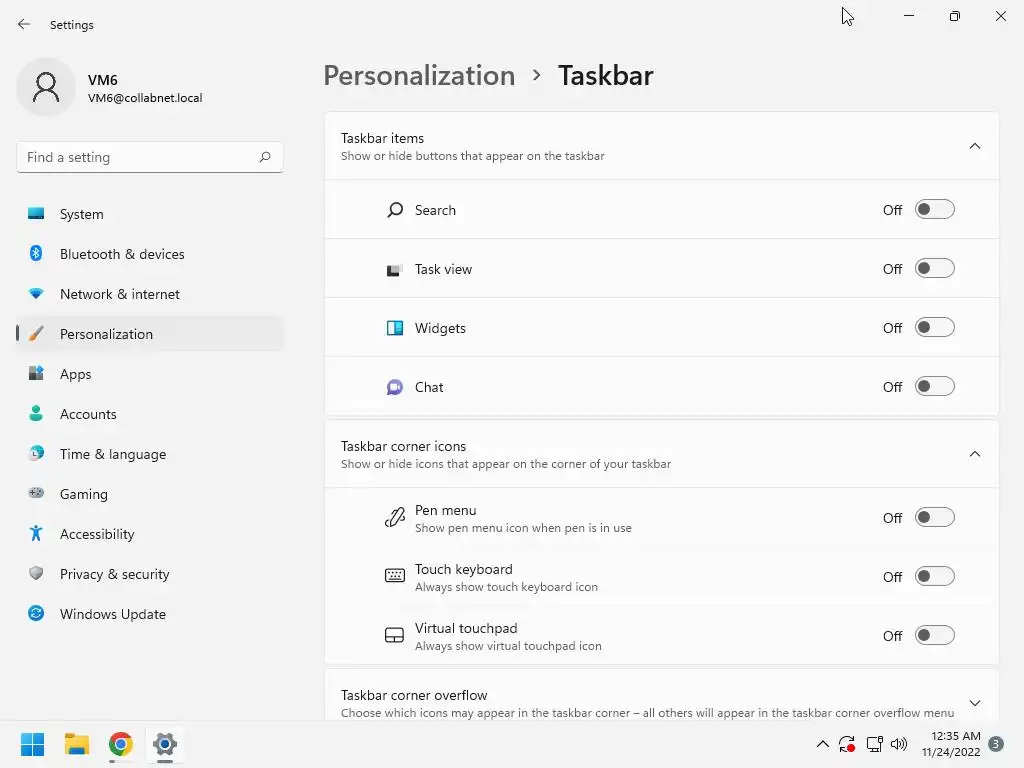Click the Settings gear on the taskbar
This screenshot has height=768, width=1024.
[x=165, y=744]
